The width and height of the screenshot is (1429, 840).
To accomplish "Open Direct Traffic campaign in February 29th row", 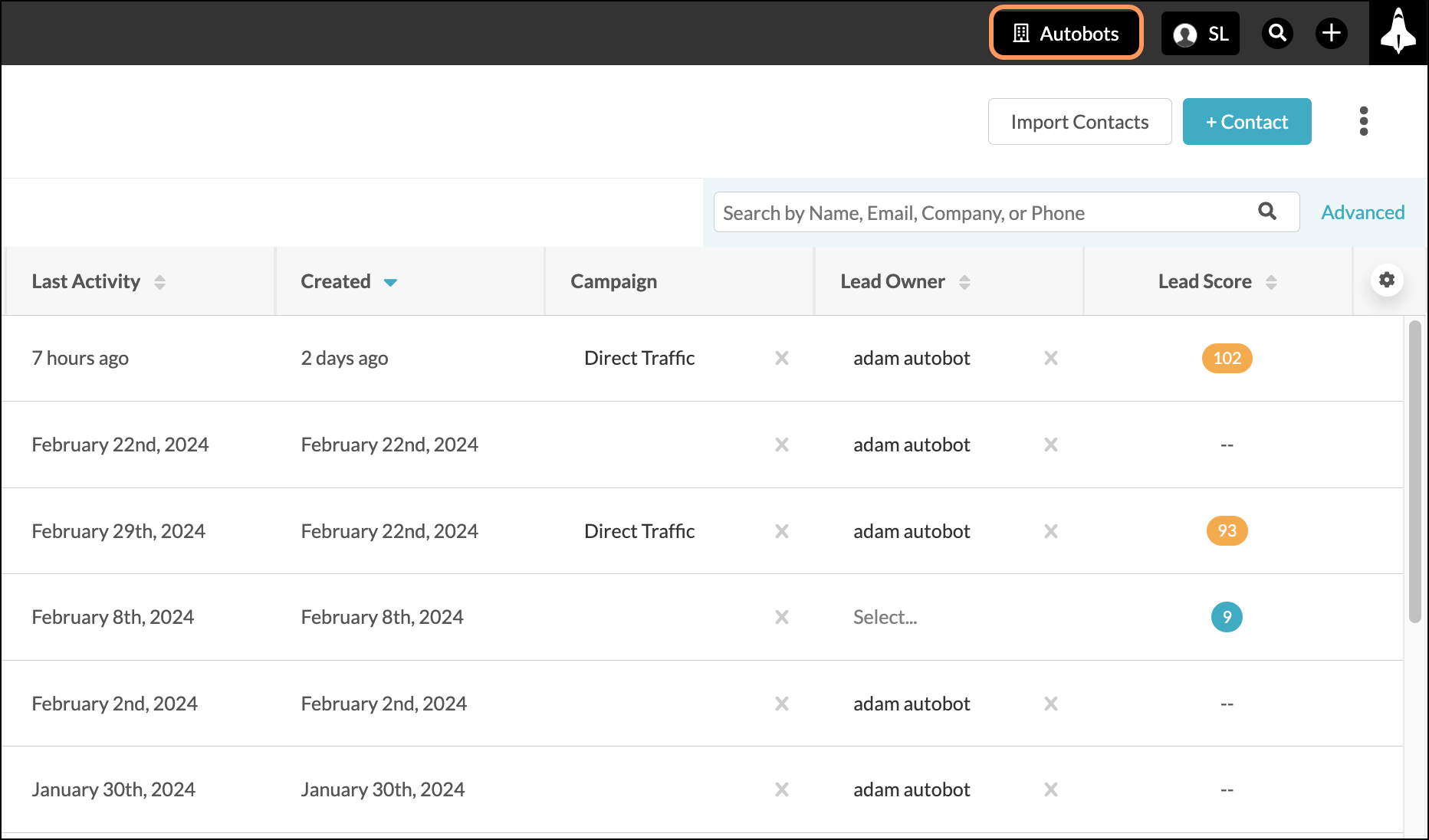I will (x=639, y=531).
